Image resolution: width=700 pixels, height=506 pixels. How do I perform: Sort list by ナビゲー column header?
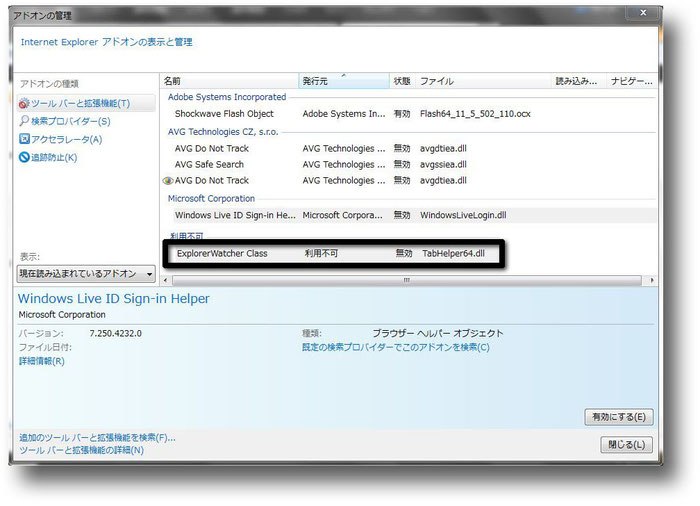632,81
